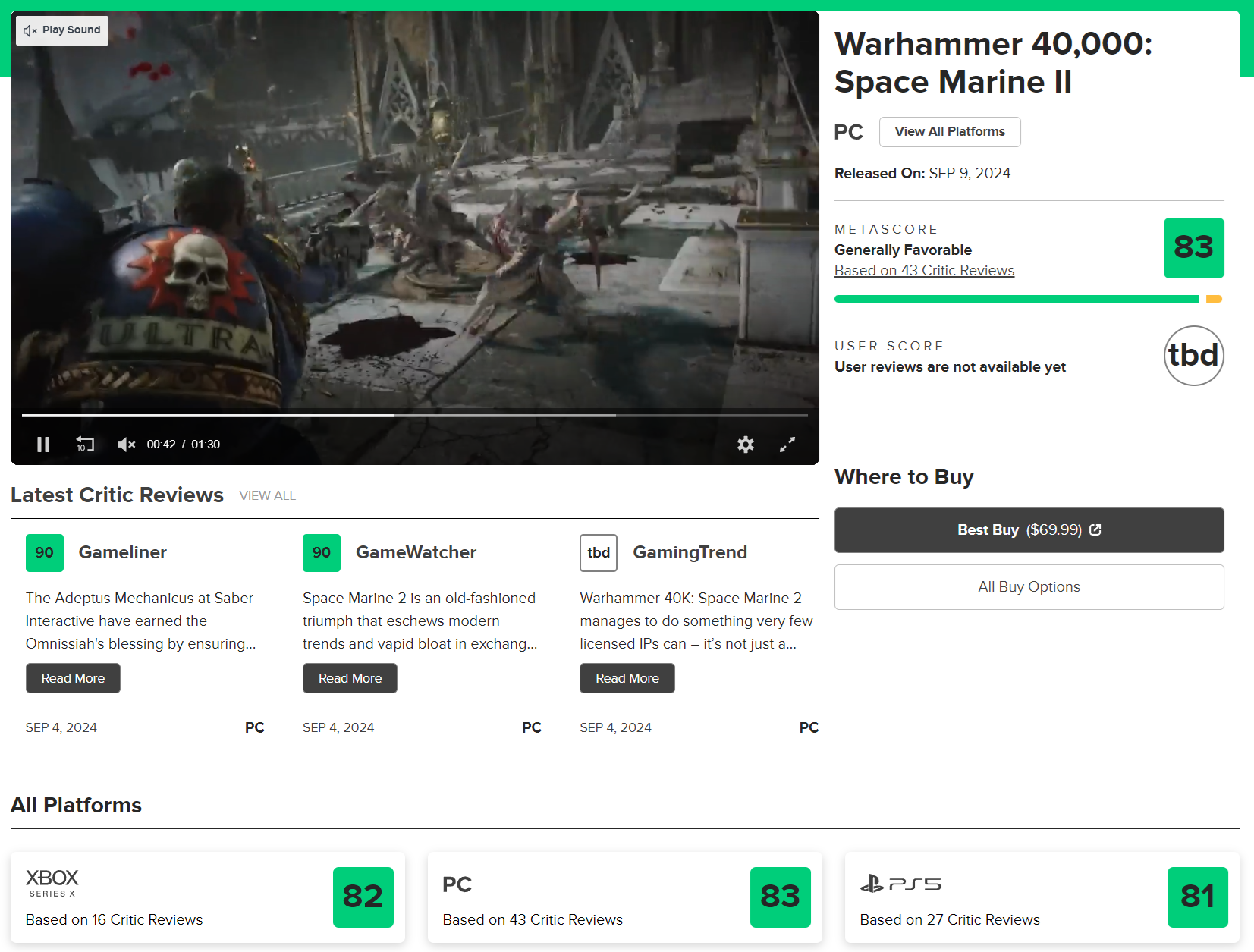Click GameWatcher's 90 score badge

[x=322, y=553]
